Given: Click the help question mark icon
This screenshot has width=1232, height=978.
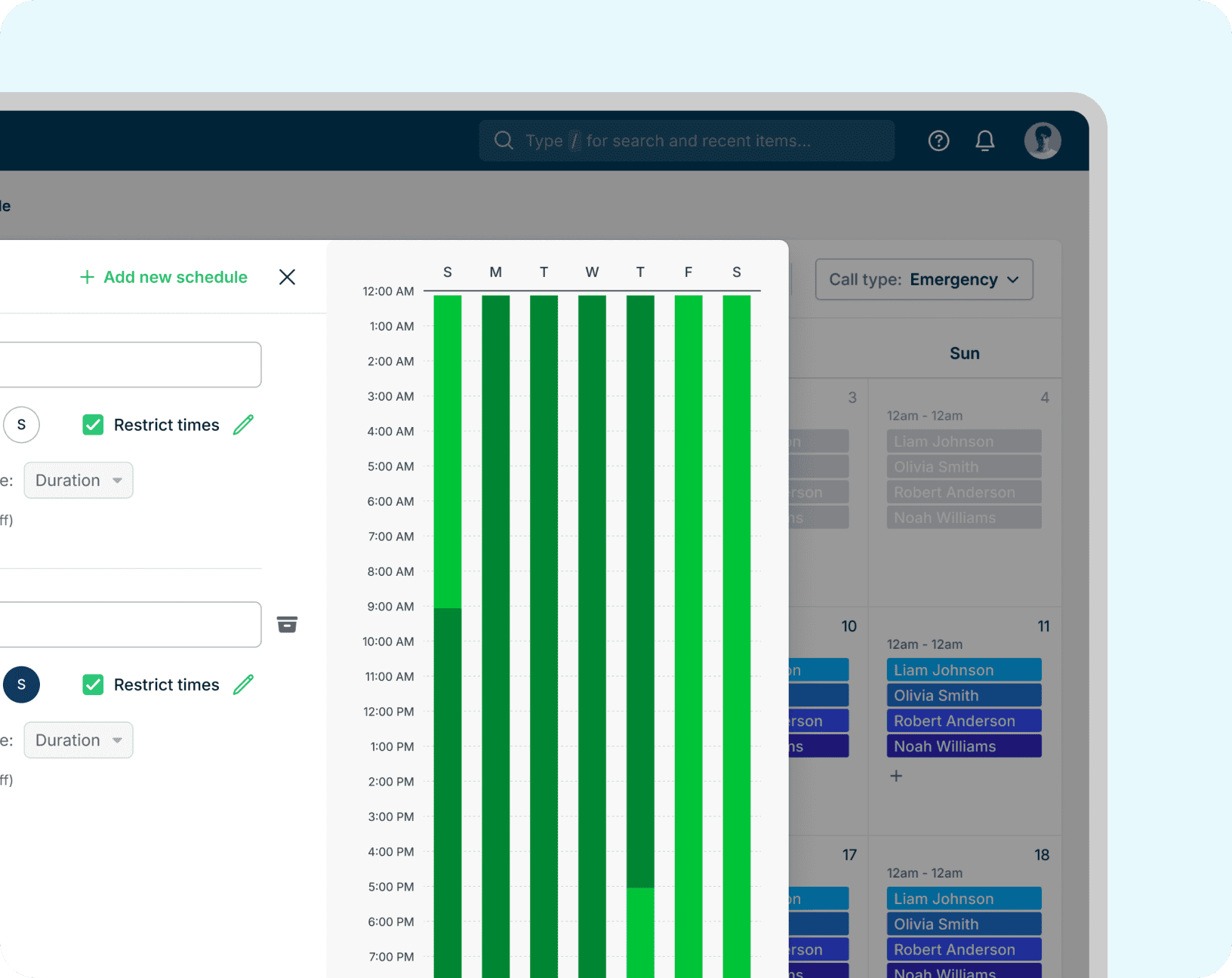Looking at the screenshot, I should click(938, 141).
